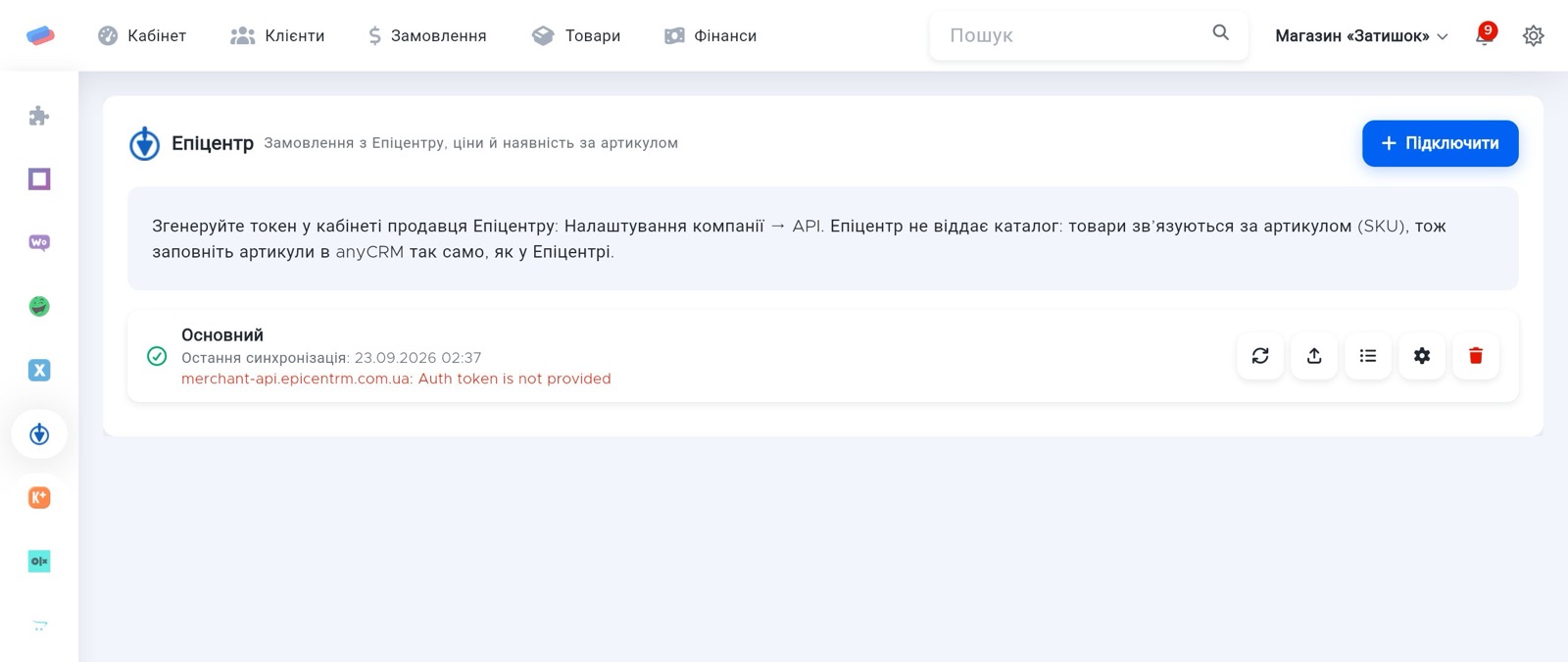Open the orange K+ integration in sidebar
This screenshot has height=662, width=1568.
tap(39, 498)
